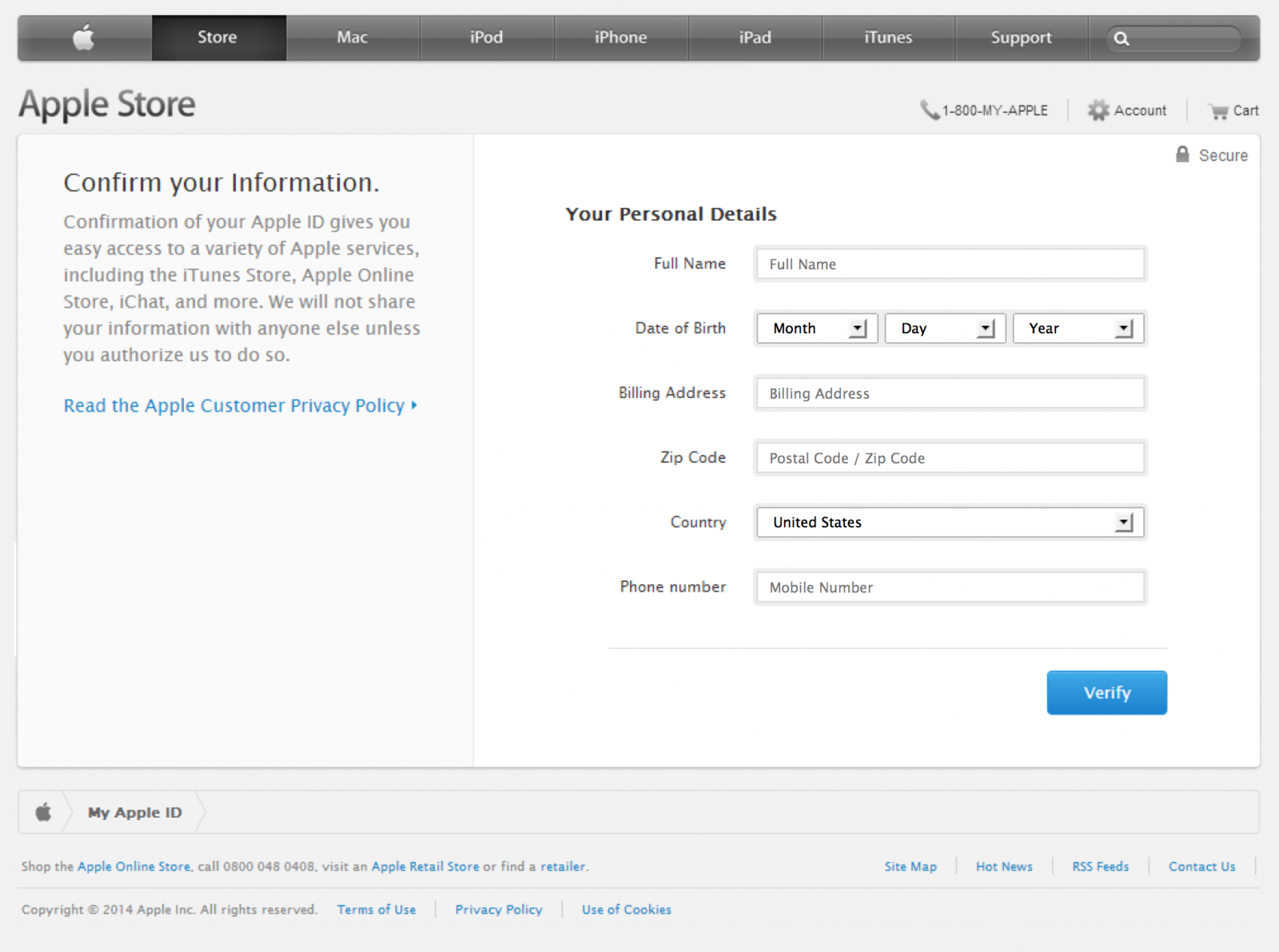Click the blue Verify button
Image resolution: width=1279 pixels, height=952 pixels.
pyautogui.click(x=1107, y=692)
